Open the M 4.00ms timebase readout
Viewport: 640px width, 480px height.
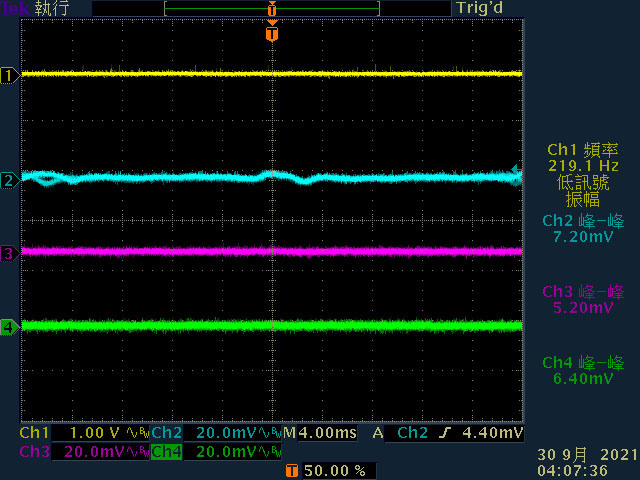point(319,434)
